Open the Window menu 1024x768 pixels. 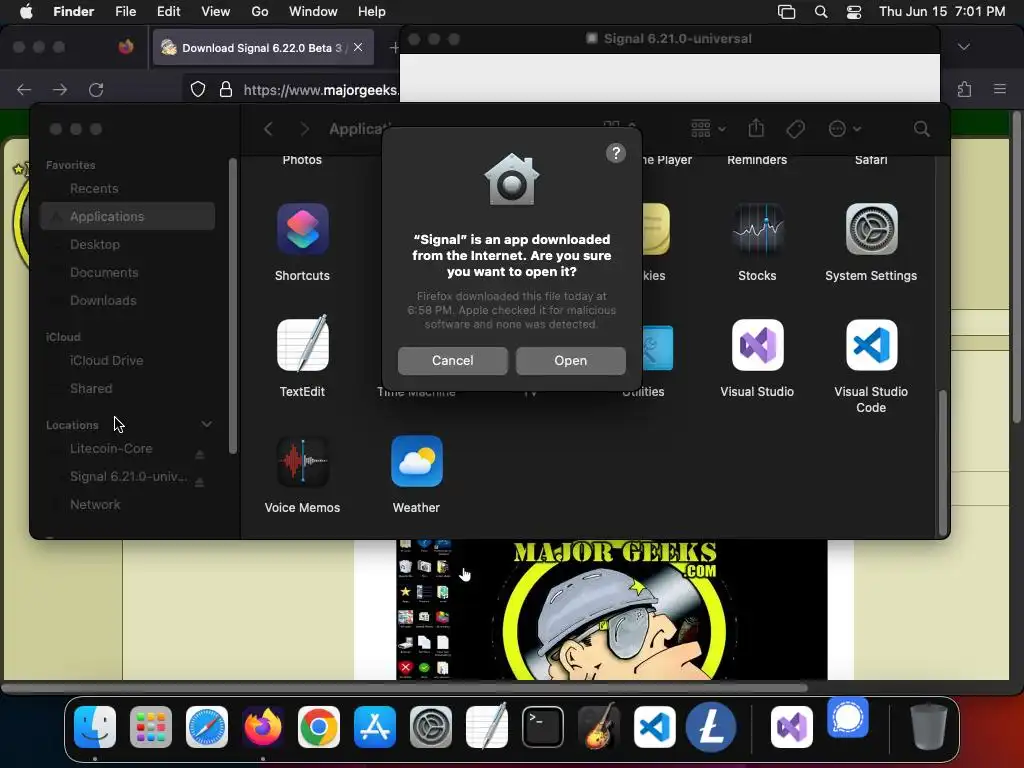(x=313, y=12)
